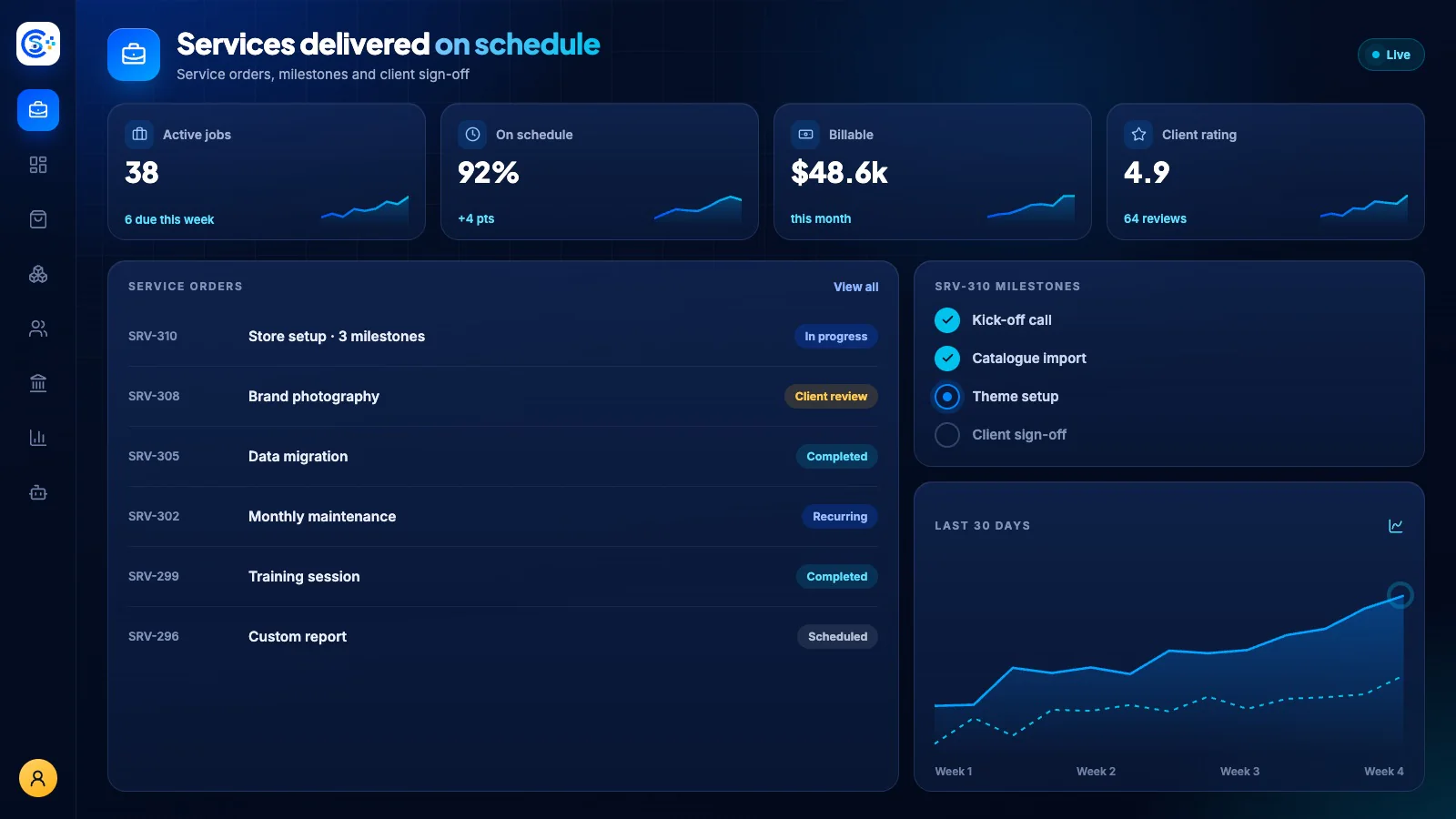Click the line chart icon in Last 30 Days
The height and width of the screenshot is (819, 1456).
[x=1395, y=526]
